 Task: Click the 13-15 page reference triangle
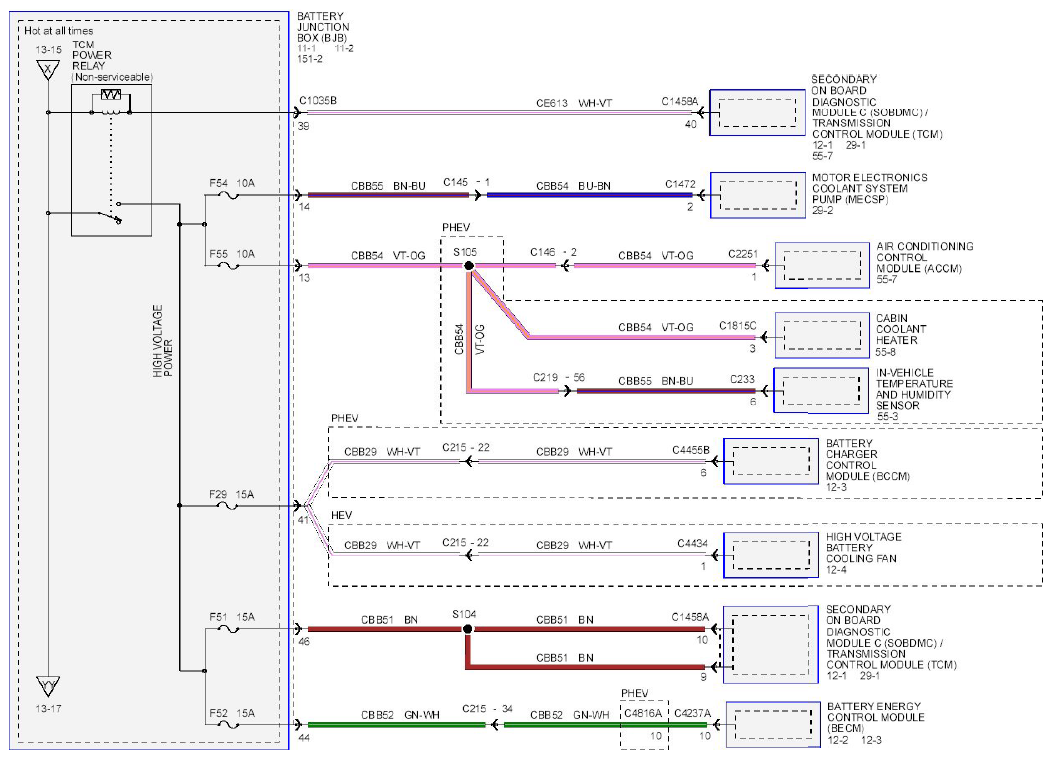tap(48, 69)
